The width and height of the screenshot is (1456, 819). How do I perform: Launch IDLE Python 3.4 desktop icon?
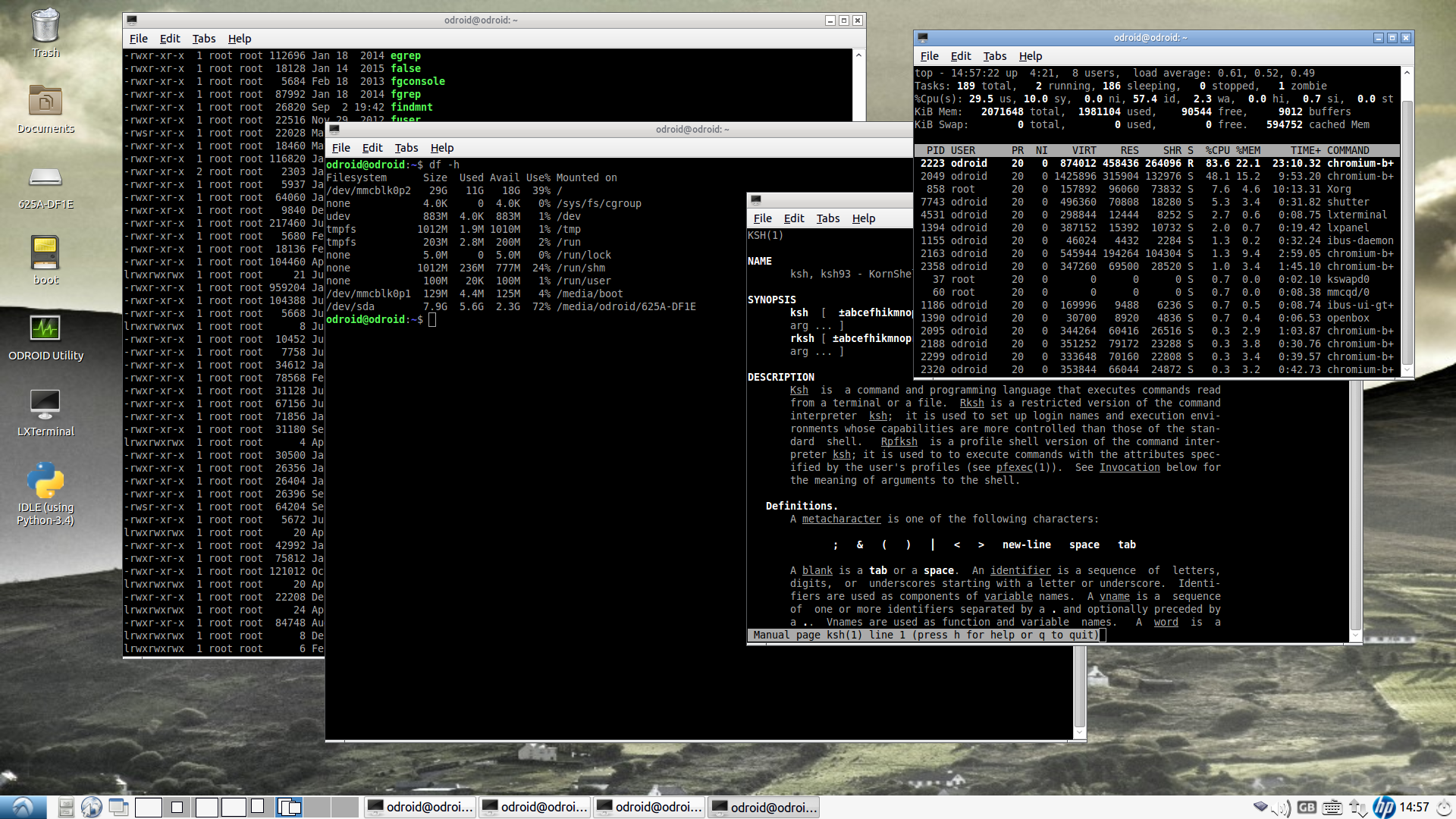point(45,482)
